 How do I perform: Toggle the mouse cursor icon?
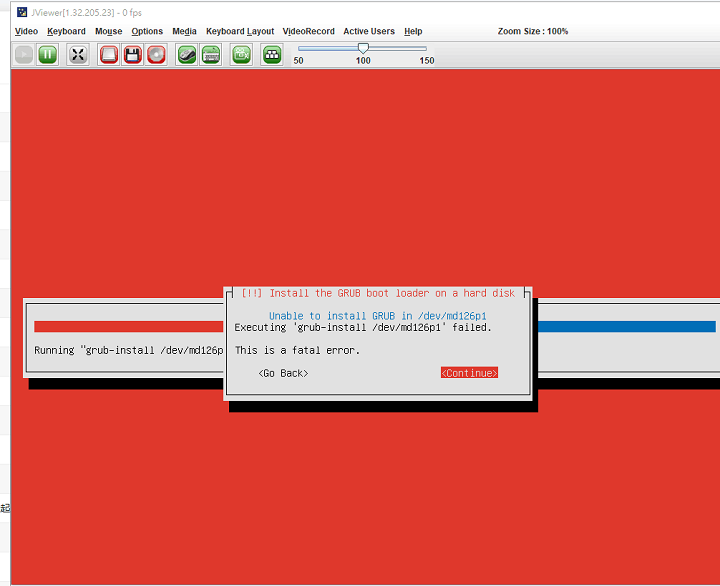(187, 55)
